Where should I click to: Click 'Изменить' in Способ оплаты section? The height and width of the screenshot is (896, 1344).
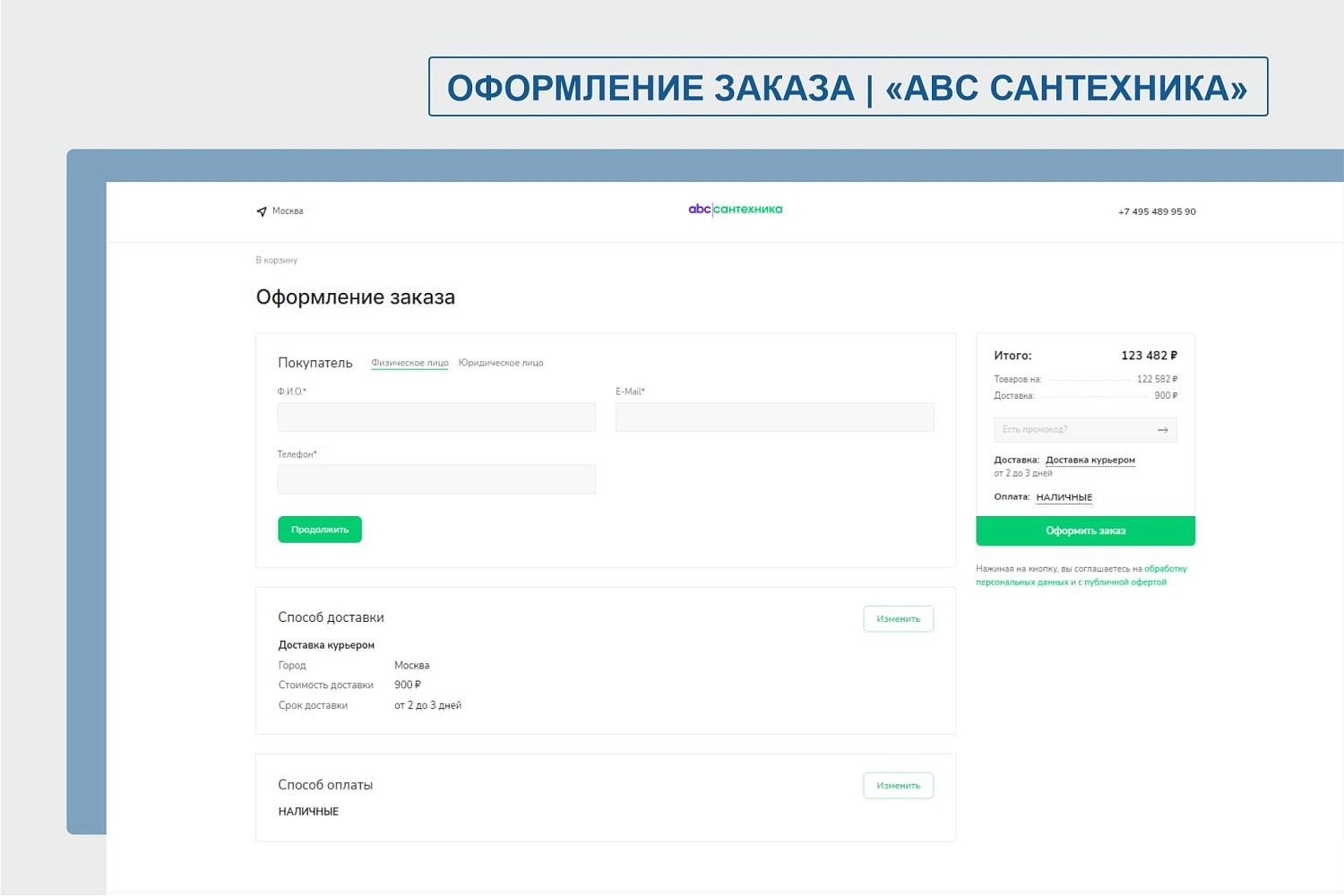pos(899,786)
